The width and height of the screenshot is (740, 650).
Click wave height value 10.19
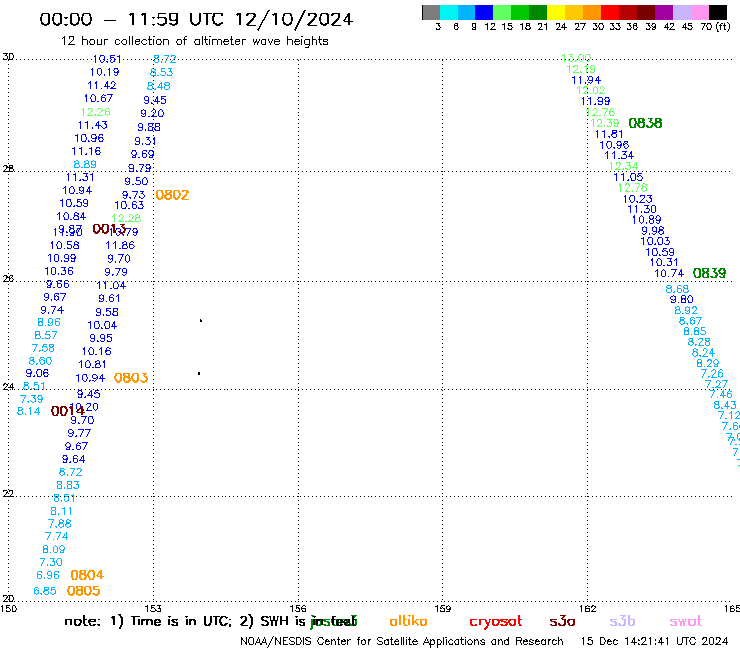pos(104,72)
